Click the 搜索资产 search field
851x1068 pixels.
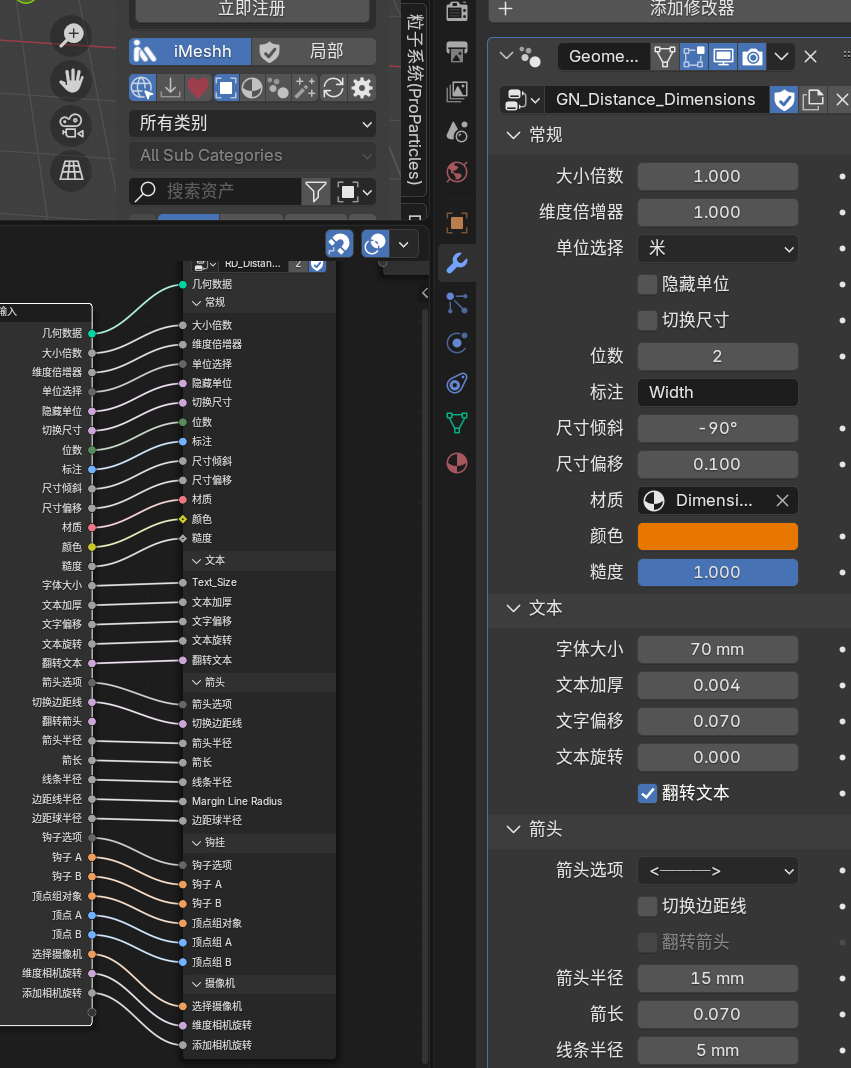click(215, 192)
